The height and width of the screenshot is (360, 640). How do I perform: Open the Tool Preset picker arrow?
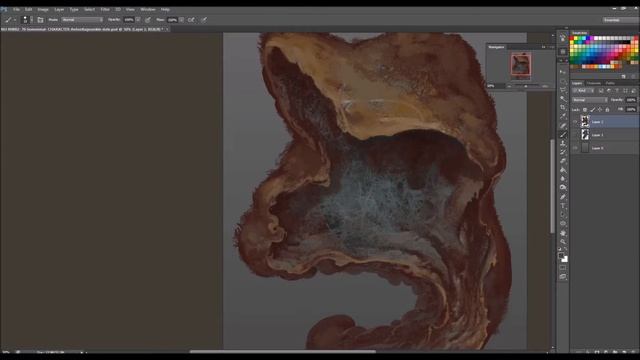click(x=15, y=20)
